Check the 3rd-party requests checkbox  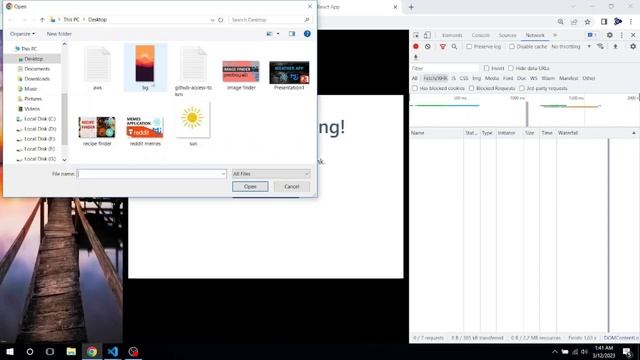(x=522, y=88)
